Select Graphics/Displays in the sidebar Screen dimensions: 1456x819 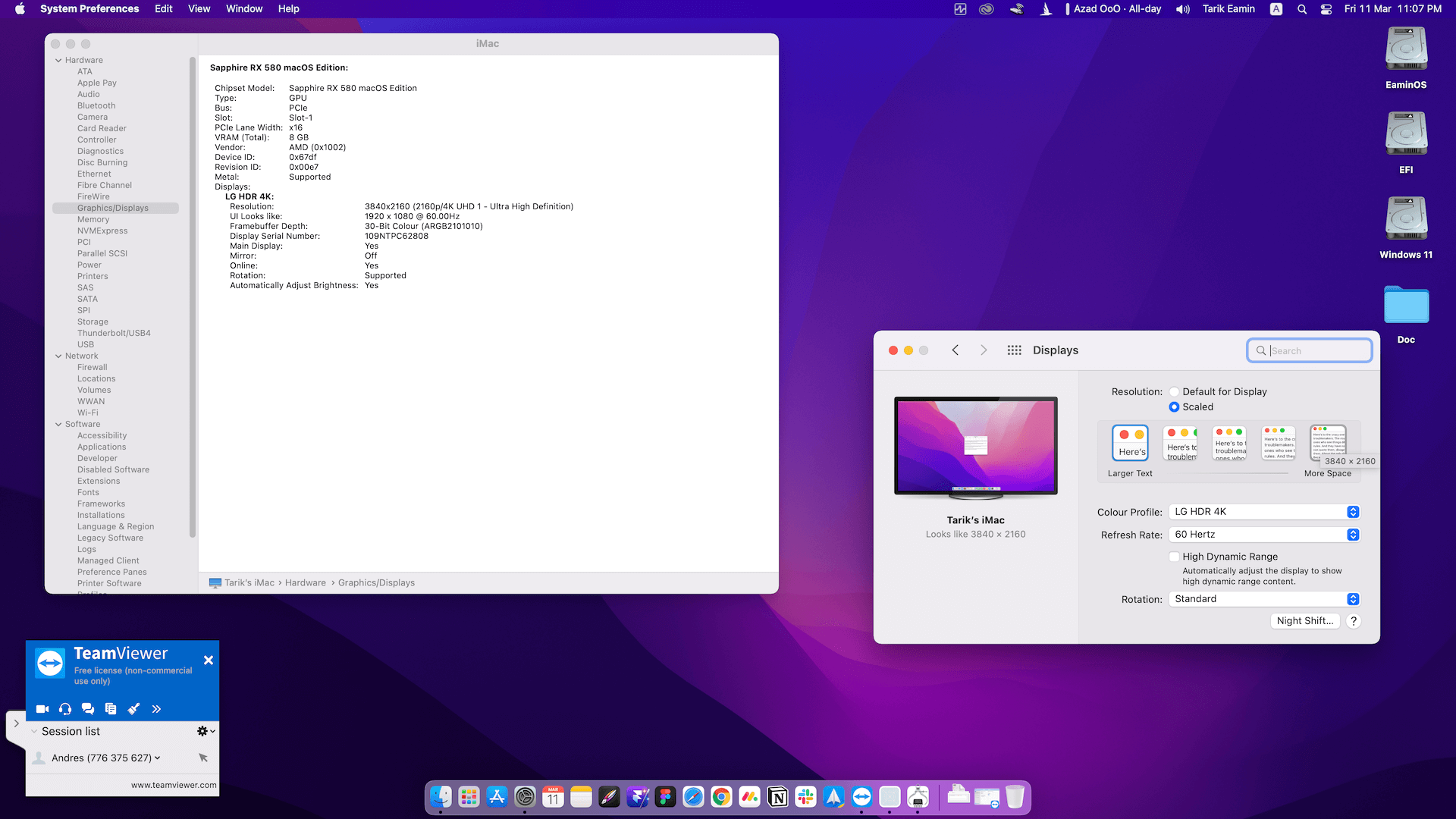click(115, 208)
